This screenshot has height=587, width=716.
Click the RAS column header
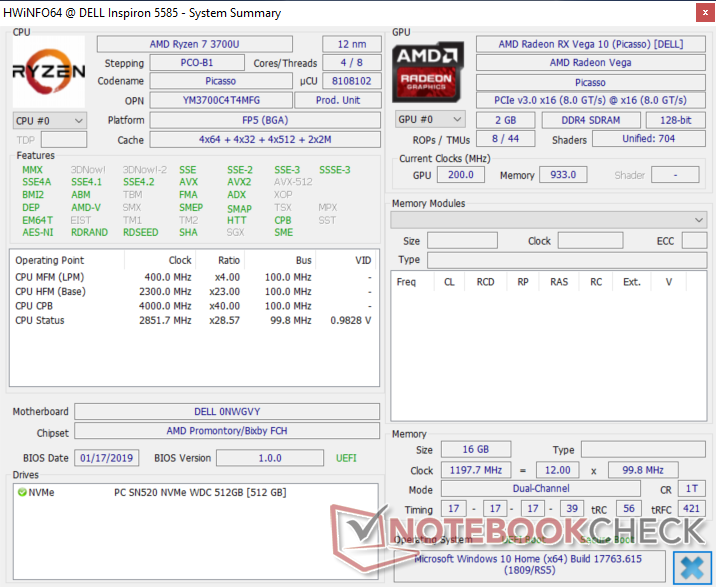(559, 281)
